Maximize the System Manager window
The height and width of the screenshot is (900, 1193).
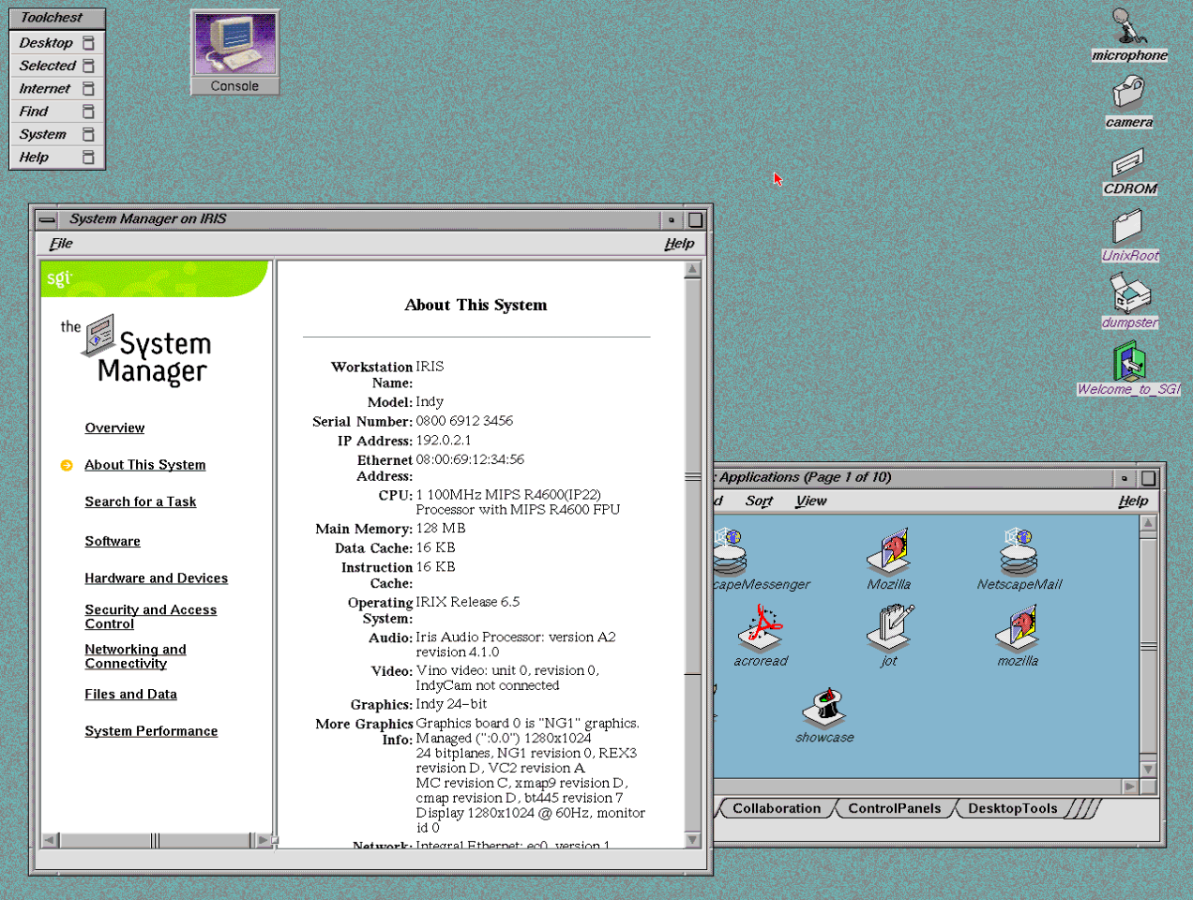(695, 220)
